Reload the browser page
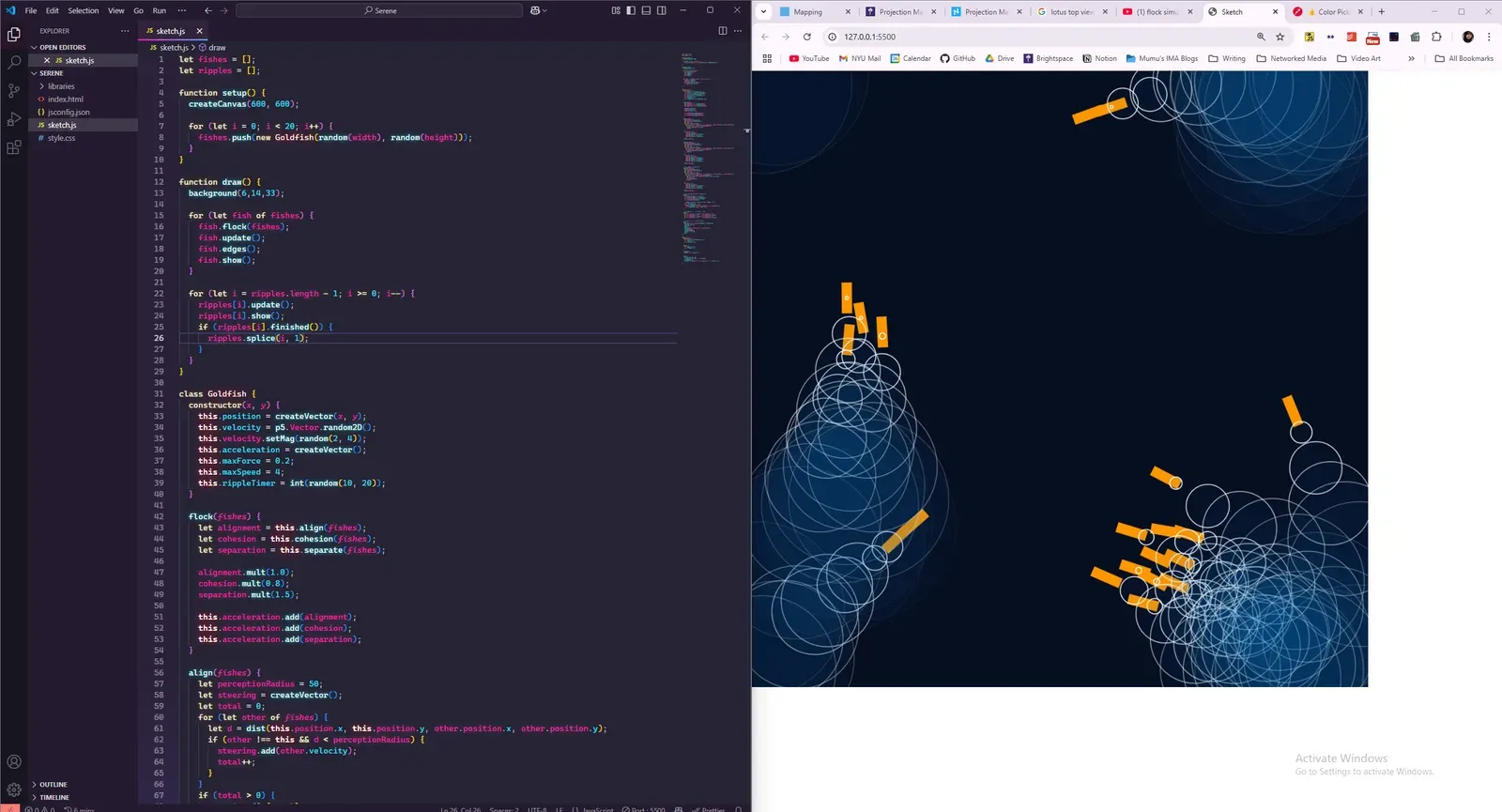The image size is (1502, 812). [806, 37]
